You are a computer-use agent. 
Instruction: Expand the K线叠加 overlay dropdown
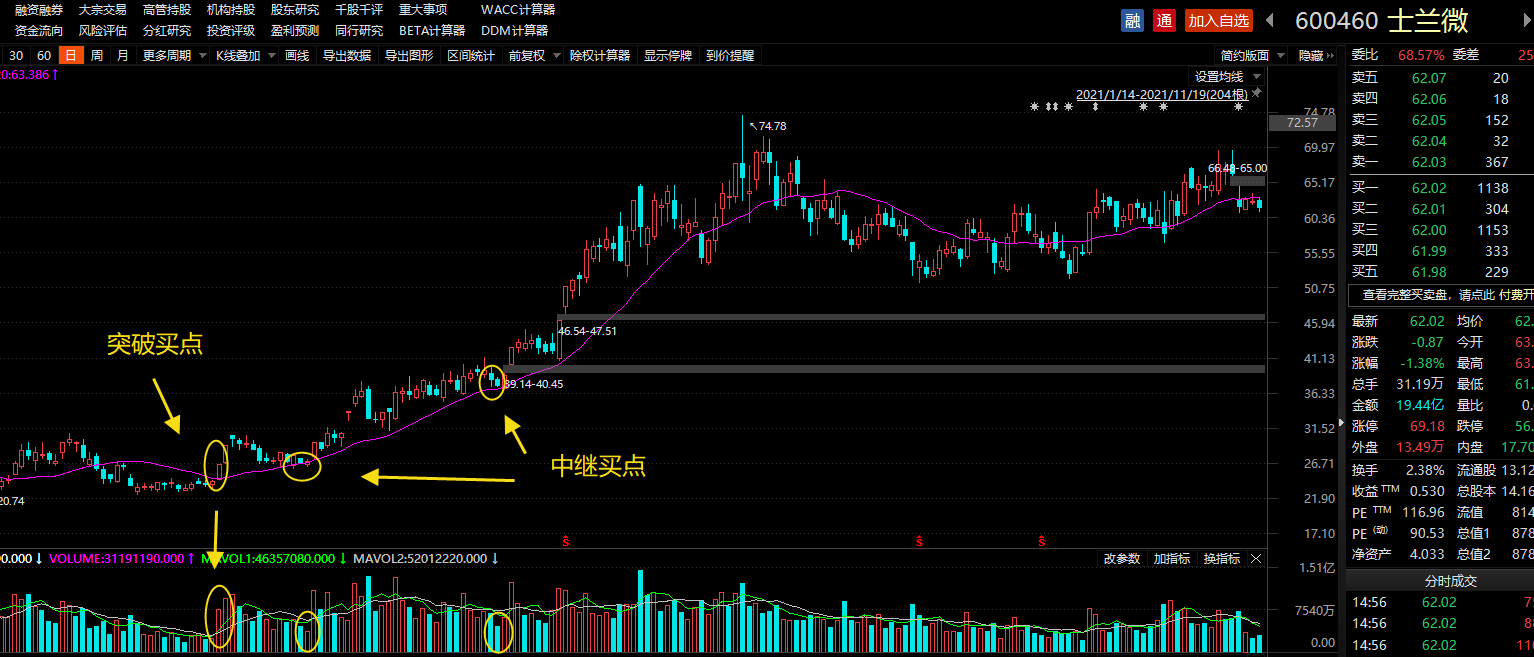pyautogui.click(x=244, y=56)
